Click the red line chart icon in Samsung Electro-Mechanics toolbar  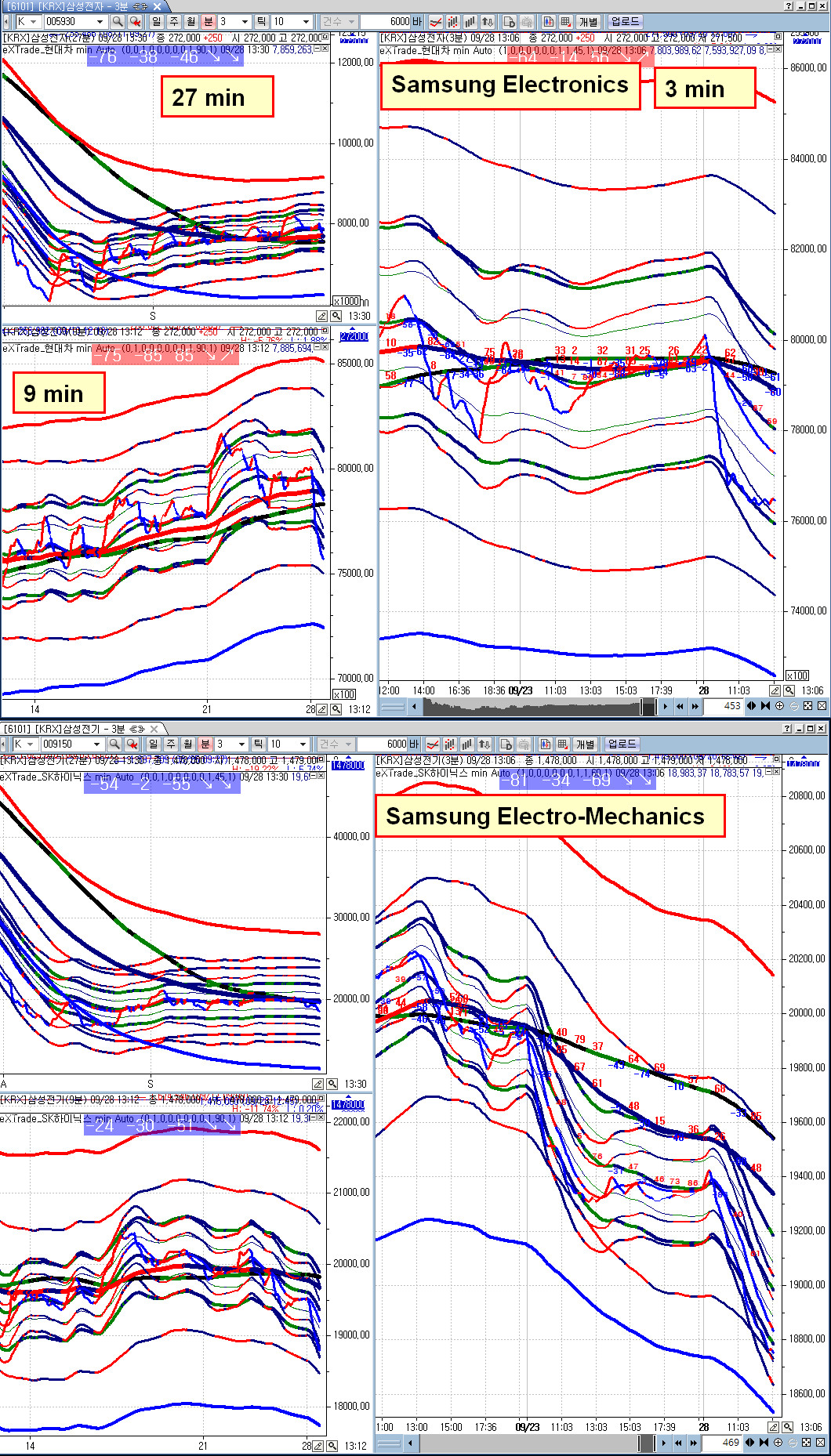tap(433, 744)
